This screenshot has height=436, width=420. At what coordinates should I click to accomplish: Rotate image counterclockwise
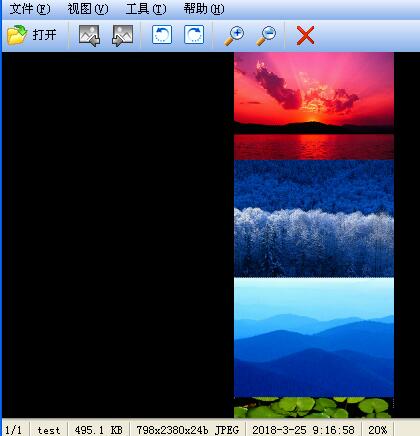[162, 35]
